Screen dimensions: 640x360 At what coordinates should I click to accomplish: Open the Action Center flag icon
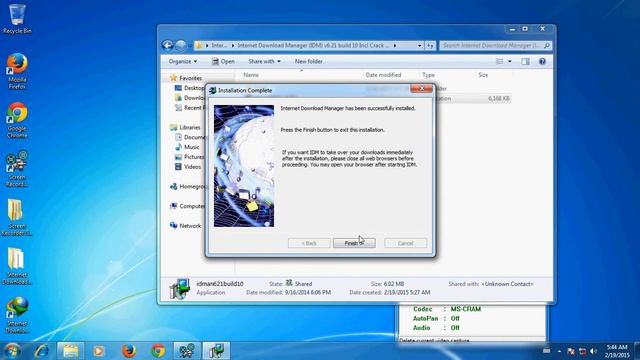tap(571, 351)
